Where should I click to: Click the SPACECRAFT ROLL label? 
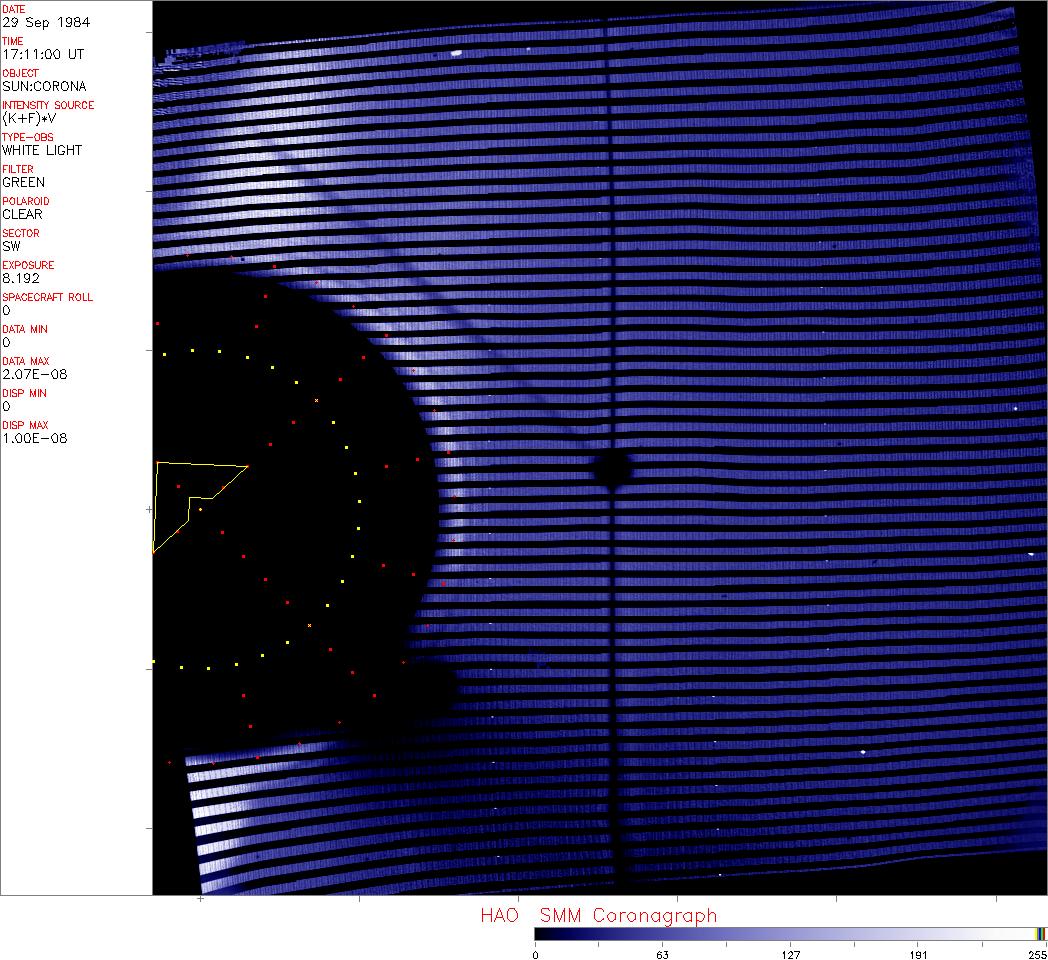(x=47, y=297)
